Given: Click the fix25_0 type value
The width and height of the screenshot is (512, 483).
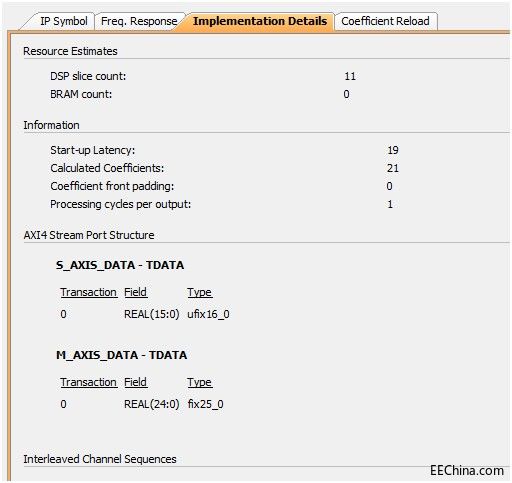Looking at the screenshot, I should point(205,404).
